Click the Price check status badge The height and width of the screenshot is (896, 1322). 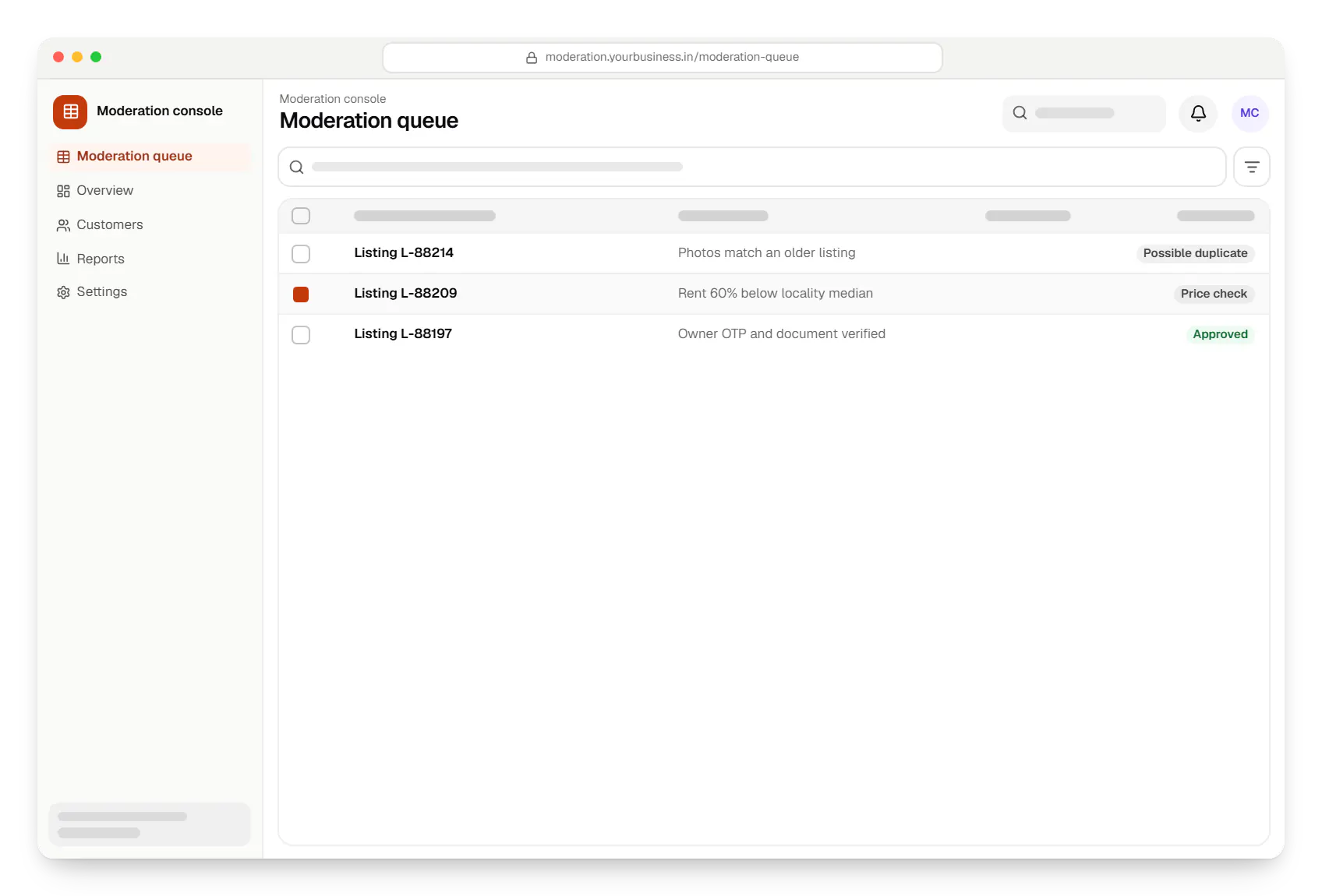tap(1214, 294)
